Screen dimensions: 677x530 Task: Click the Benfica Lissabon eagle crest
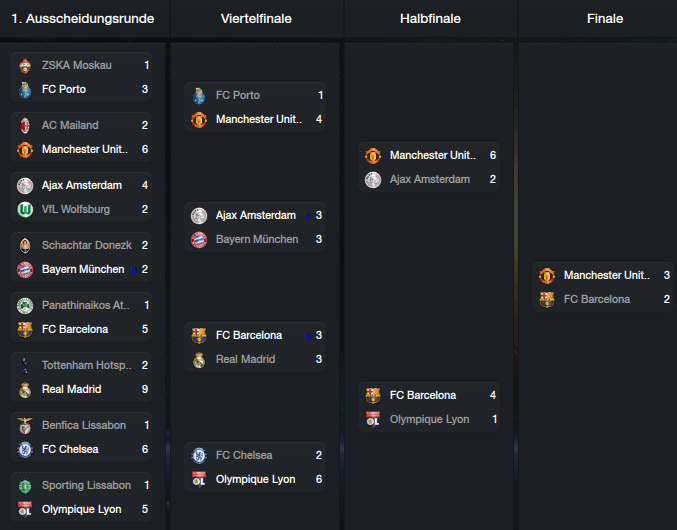coord(25,426)
